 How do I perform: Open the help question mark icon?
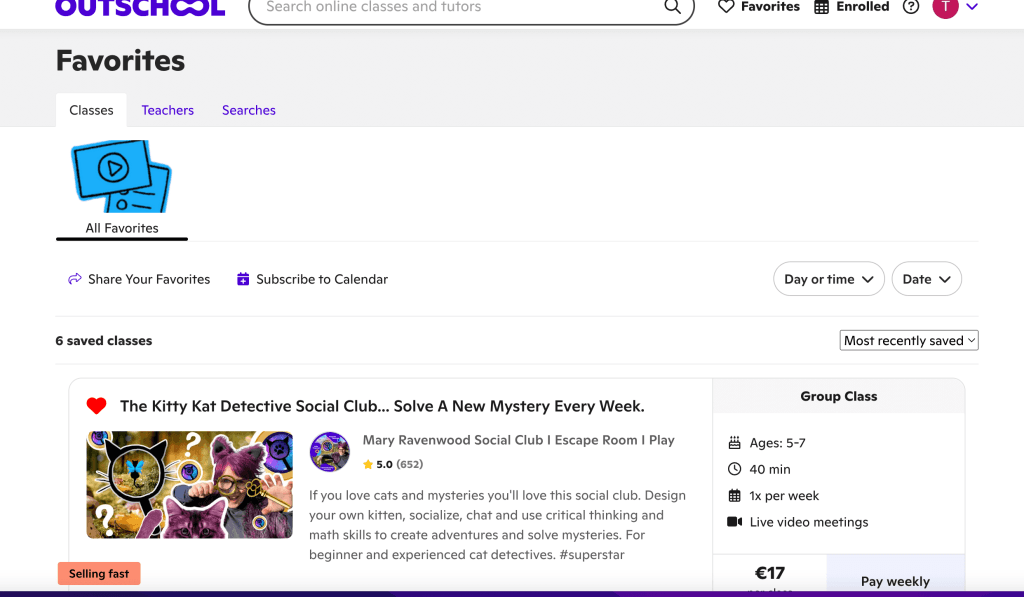click(910, 7)
